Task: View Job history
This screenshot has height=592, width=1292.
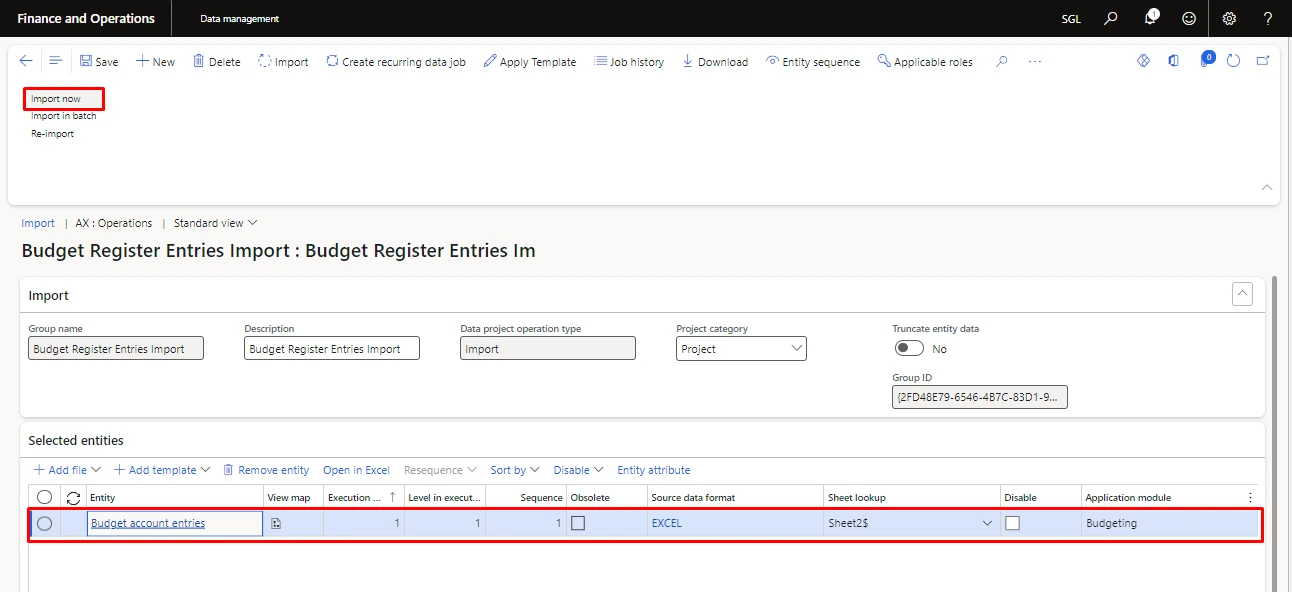Action: [629, 61]
